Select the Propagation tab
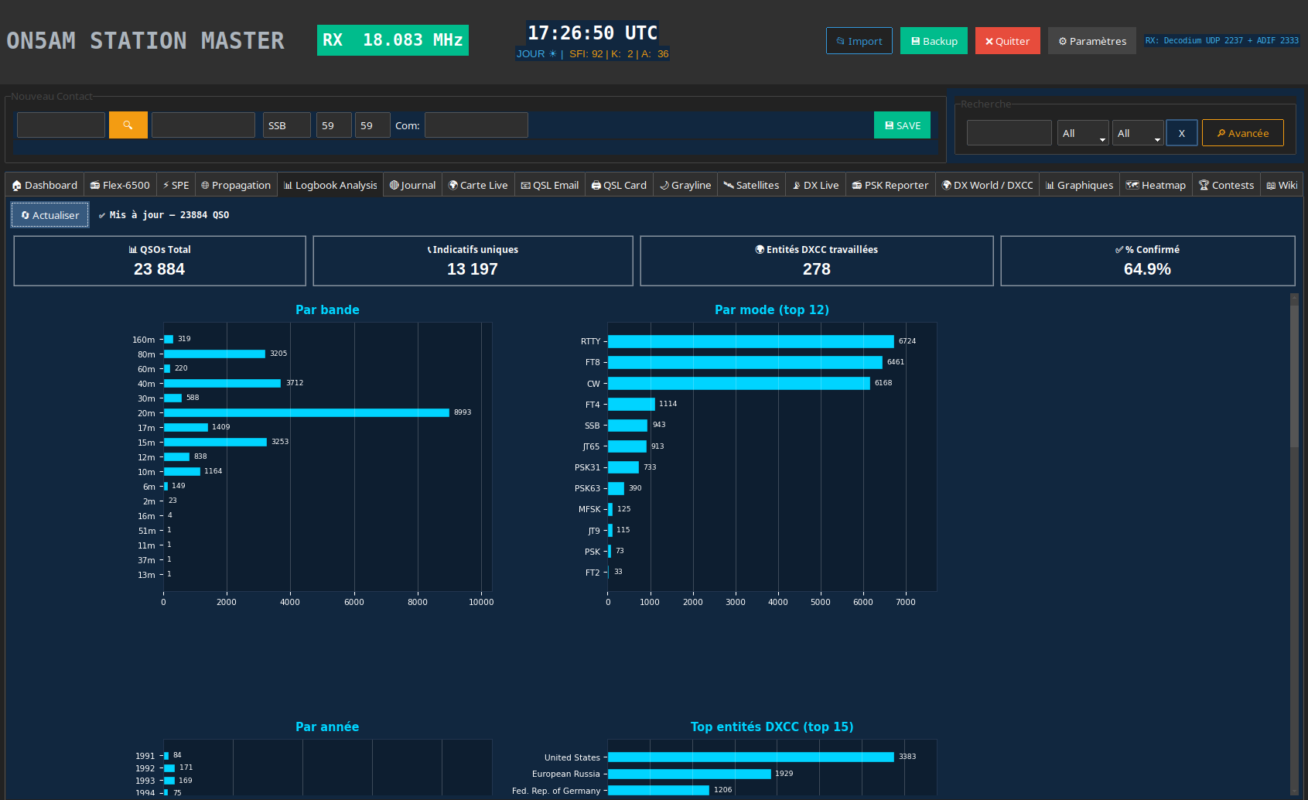This screenshot has width=1308, height=800. 235,185
